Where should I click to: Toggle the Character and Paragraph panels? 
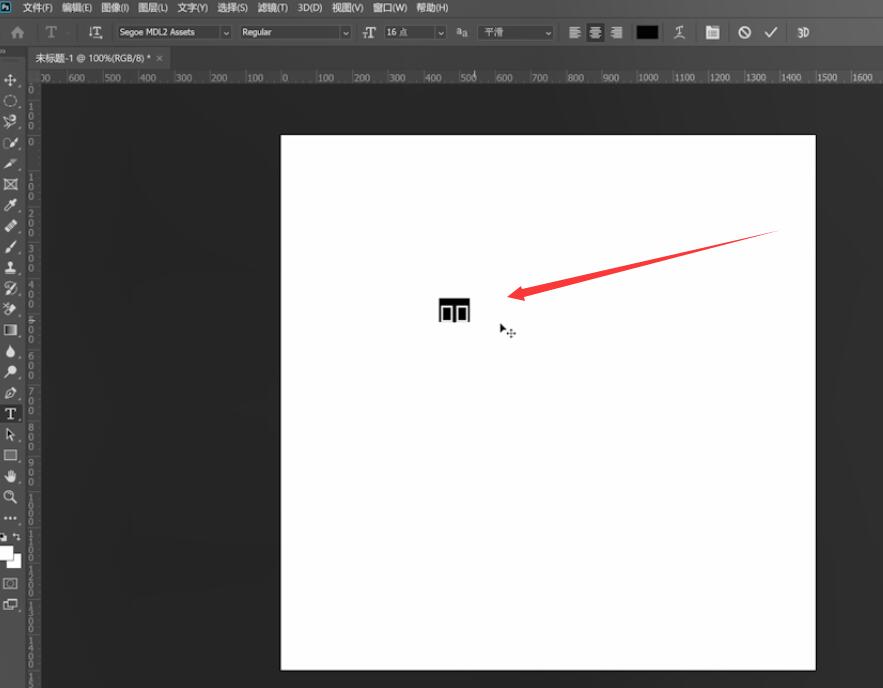click(x=712, y=33)
